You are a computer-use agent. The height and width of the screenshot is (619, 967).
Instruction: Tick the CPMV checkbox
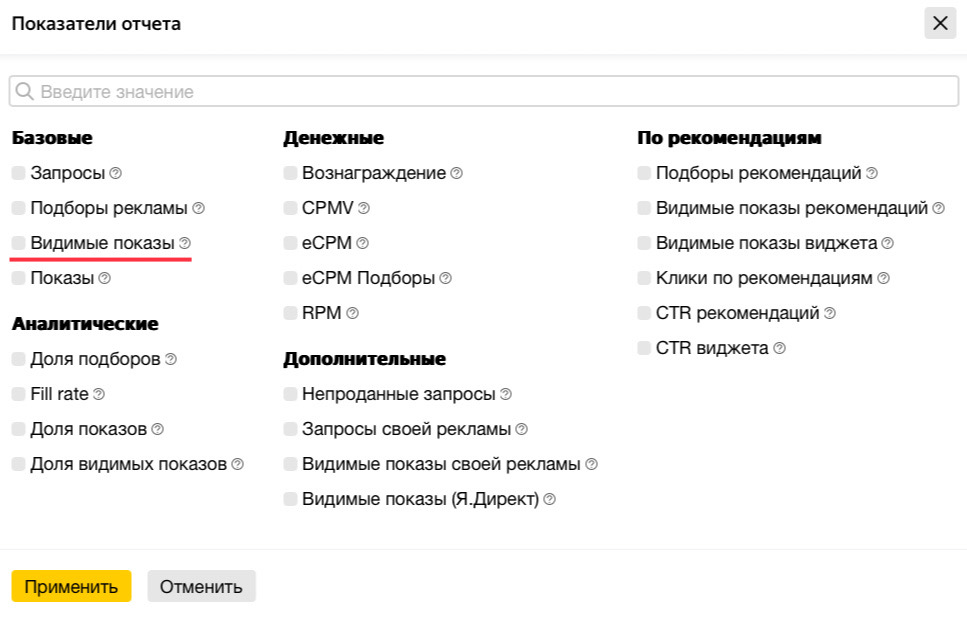tap(291, 208)
